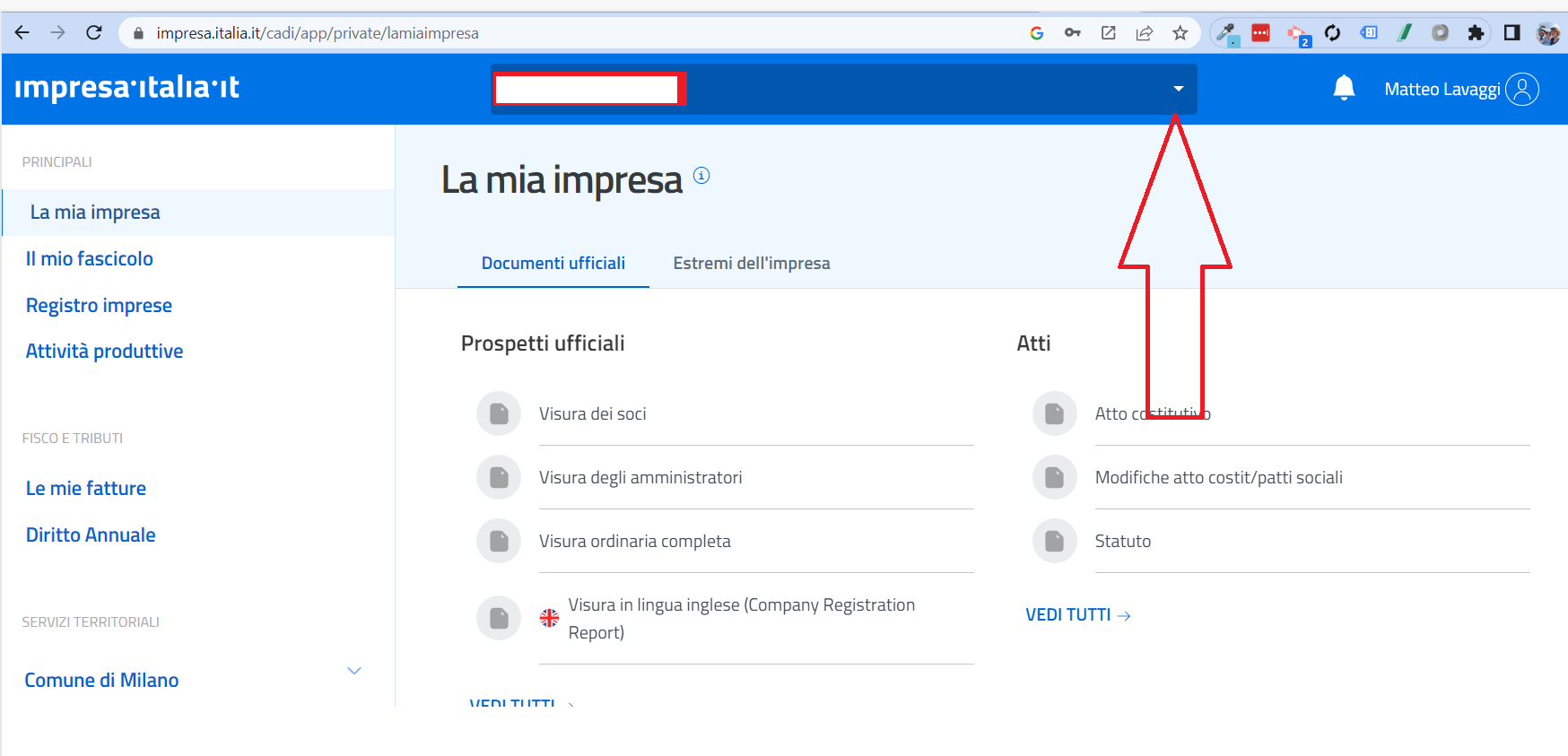Image resolution: width=1568 pixels, height=756 pixels.
Task: Click the impresa.italia.it logo
Action: tap(126, 88)
